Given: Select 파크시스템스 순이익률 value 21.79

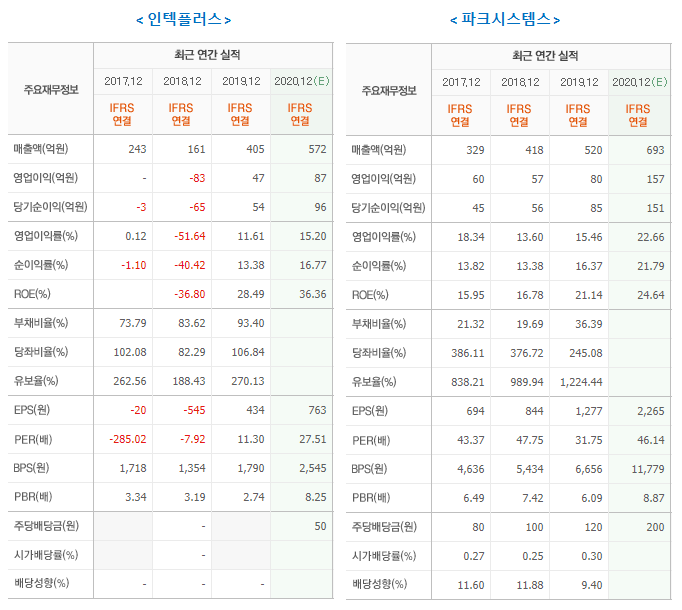Looking at the screenshot, I should coord(651,266).
